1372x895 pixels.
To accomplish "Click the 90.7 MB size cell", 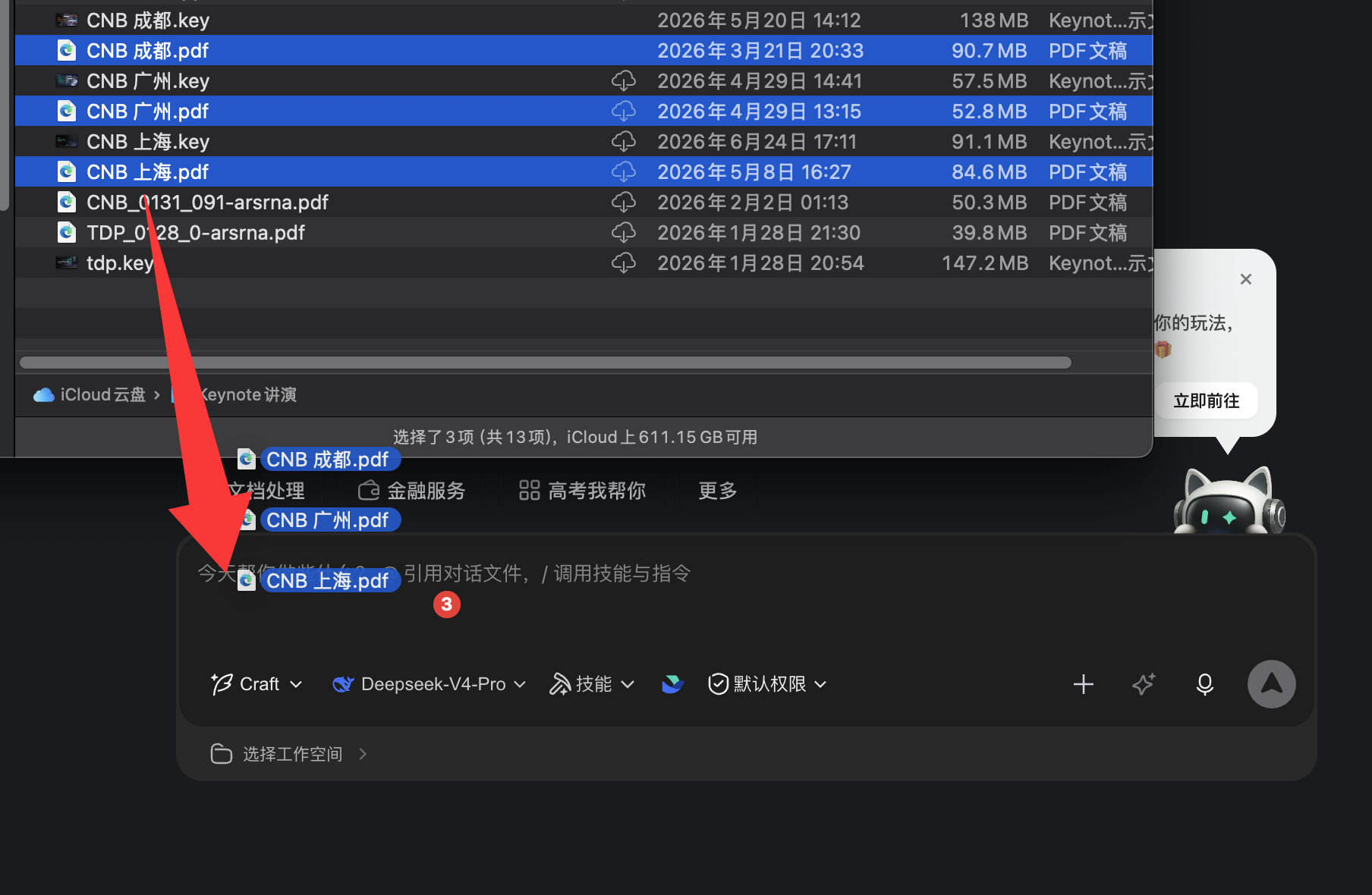I will click(x=990, y=51).
